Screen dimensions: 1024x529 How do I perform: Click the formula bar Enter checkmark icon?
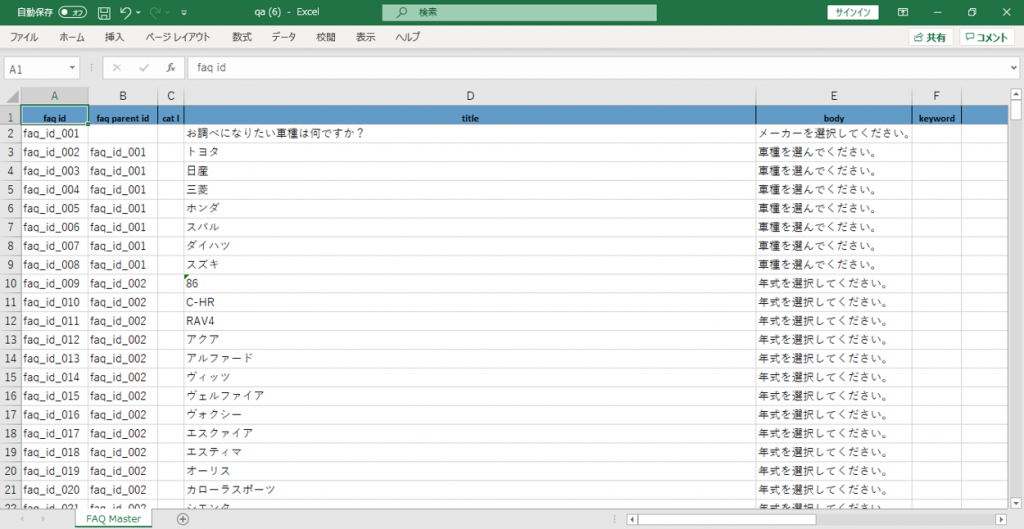coord(144,67)
